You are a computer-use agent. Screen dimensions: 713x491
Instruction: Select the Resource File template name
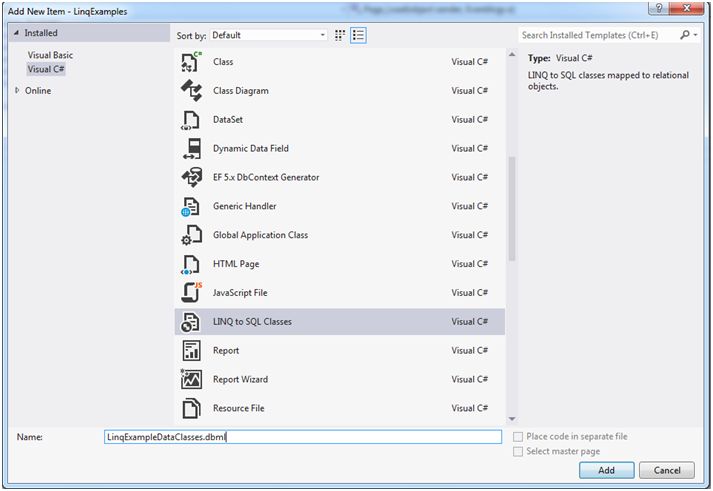239,408
